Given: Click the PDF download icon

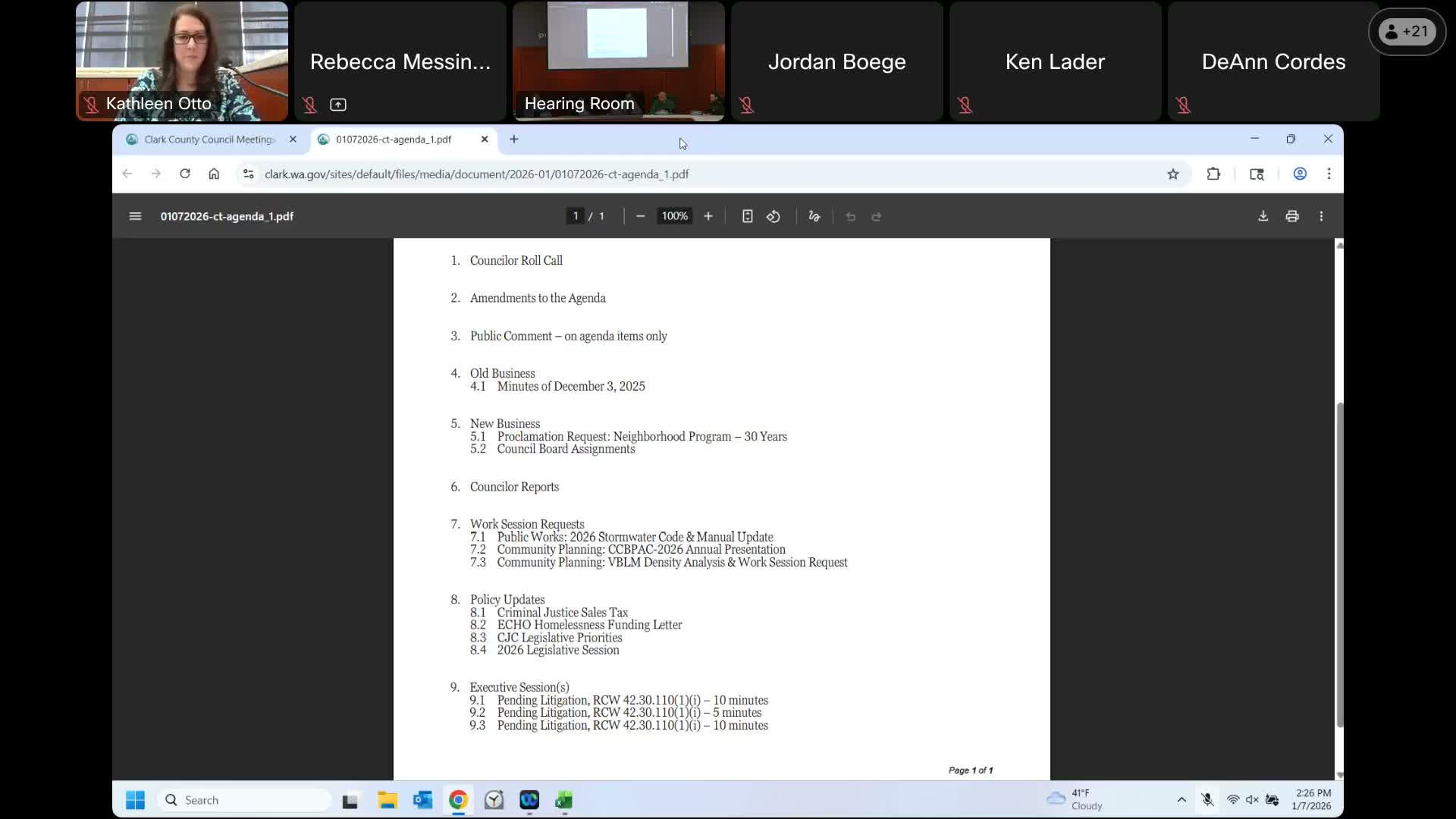Looking at the screenshot, I should coord(1263,216).
